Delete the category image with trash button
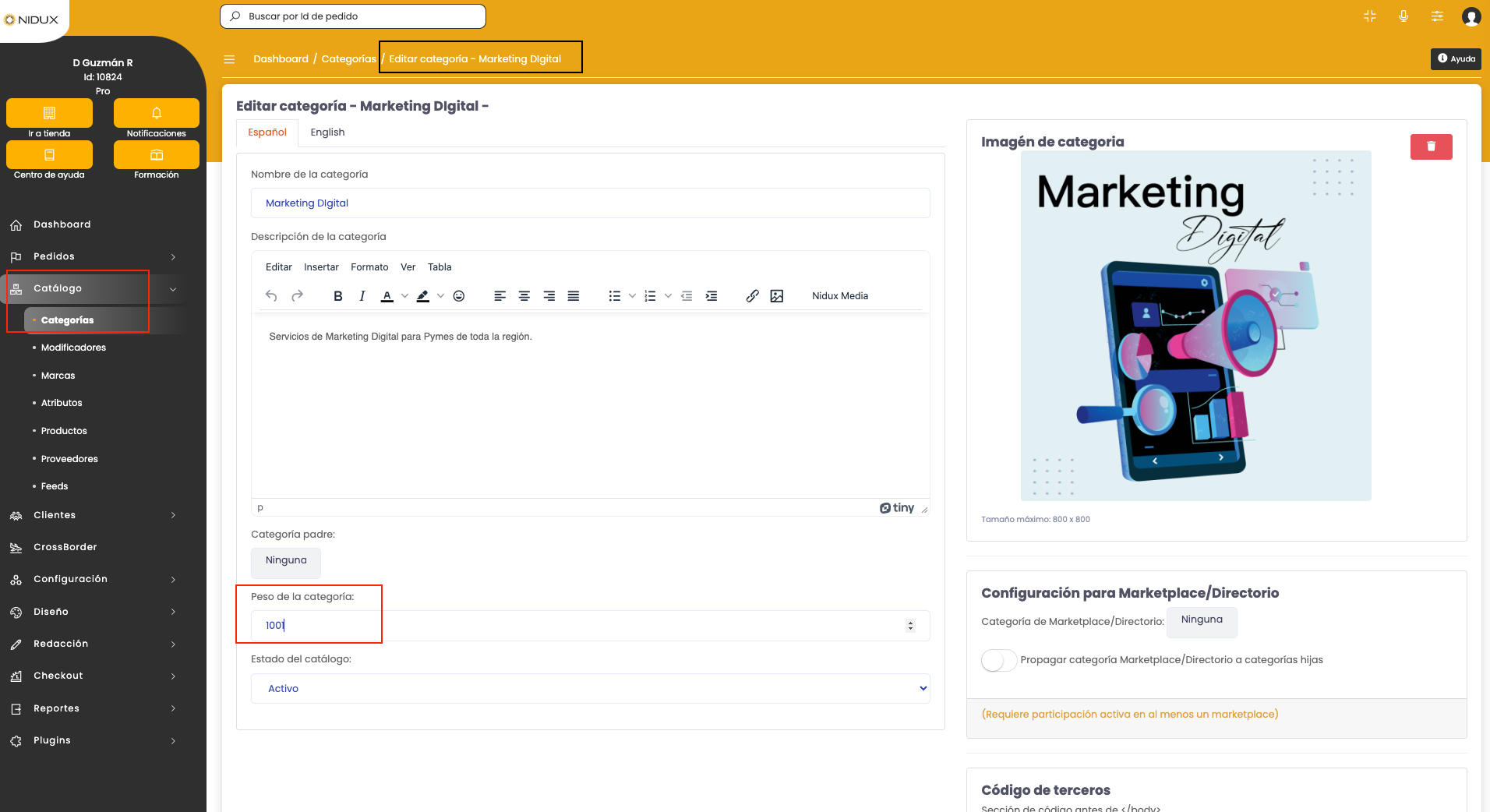 click(x=1431, y=147)
